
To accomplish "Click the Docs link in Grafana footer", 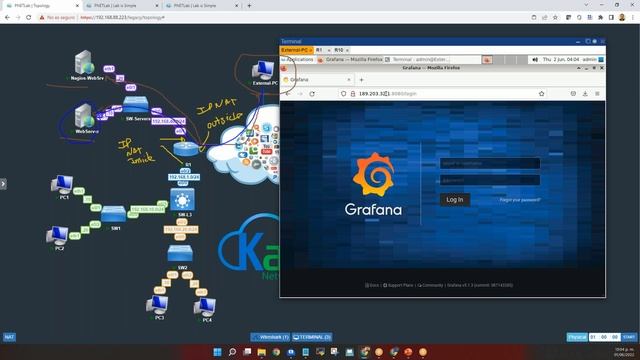I will pos(372,285).
